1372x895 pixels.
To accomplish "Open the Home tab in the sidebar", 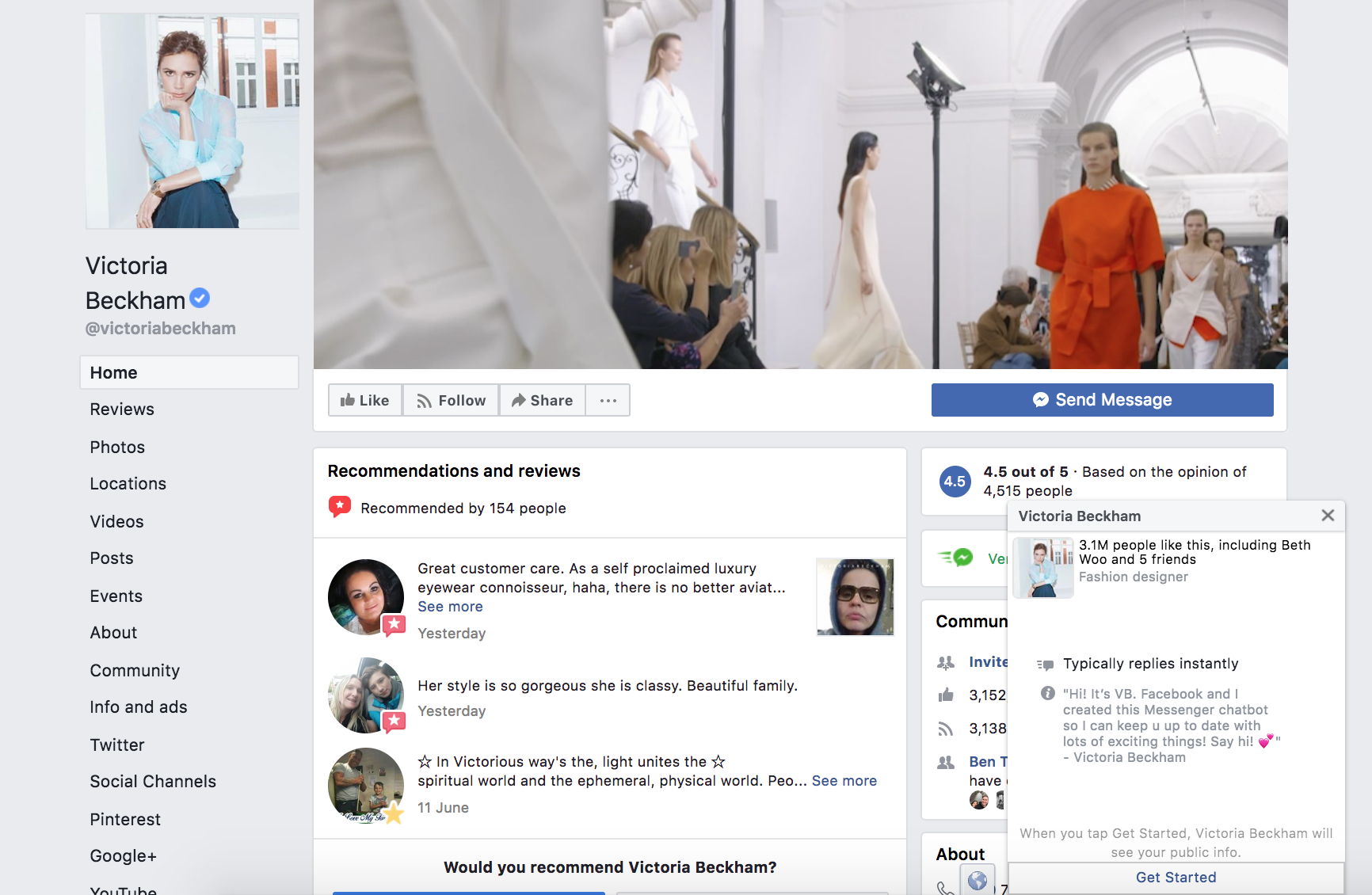I will [189, 372].
